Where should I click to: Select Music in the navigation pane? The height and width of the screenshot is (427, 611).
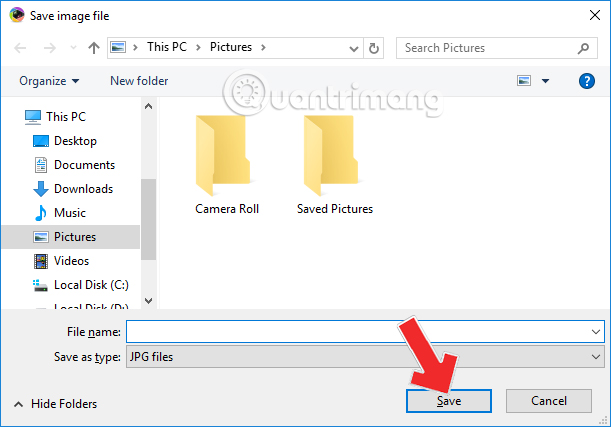point(69,213)
